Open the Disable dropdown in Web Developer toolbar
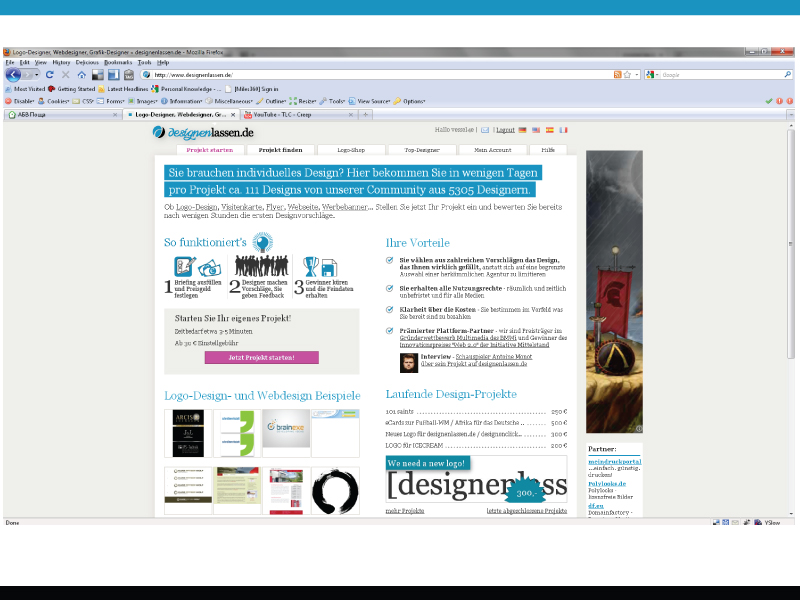 coord(20,101)
